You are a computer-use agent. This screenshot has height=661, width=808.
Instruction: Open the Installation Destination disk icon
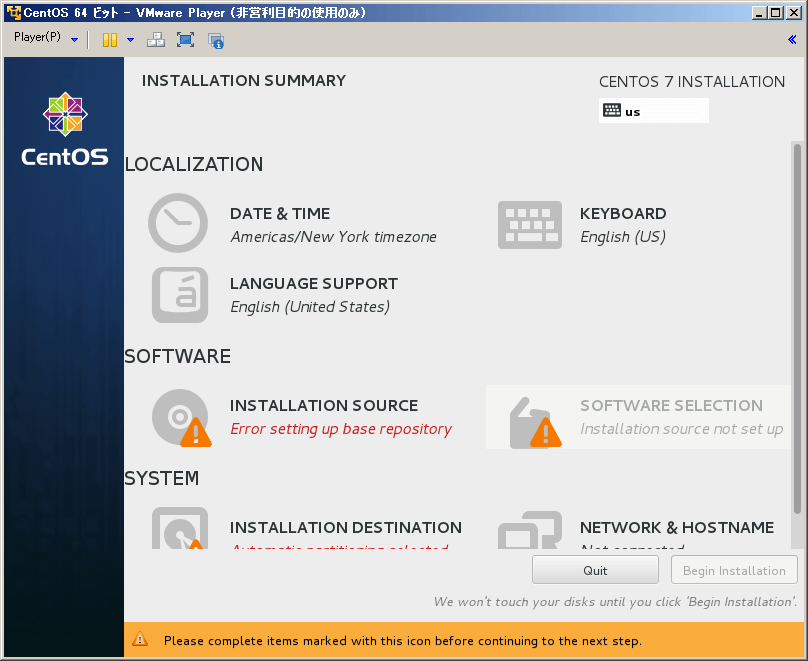tap(180, 528)
